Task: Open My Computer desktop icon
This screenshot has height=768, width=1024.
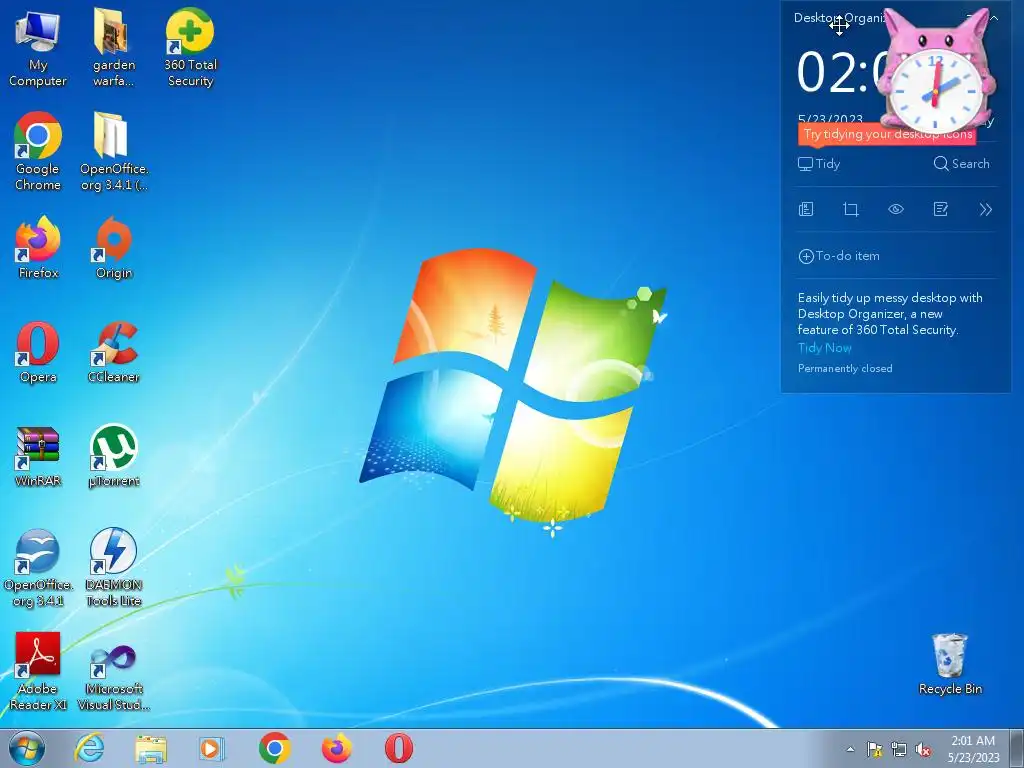Action: [38, 49]
